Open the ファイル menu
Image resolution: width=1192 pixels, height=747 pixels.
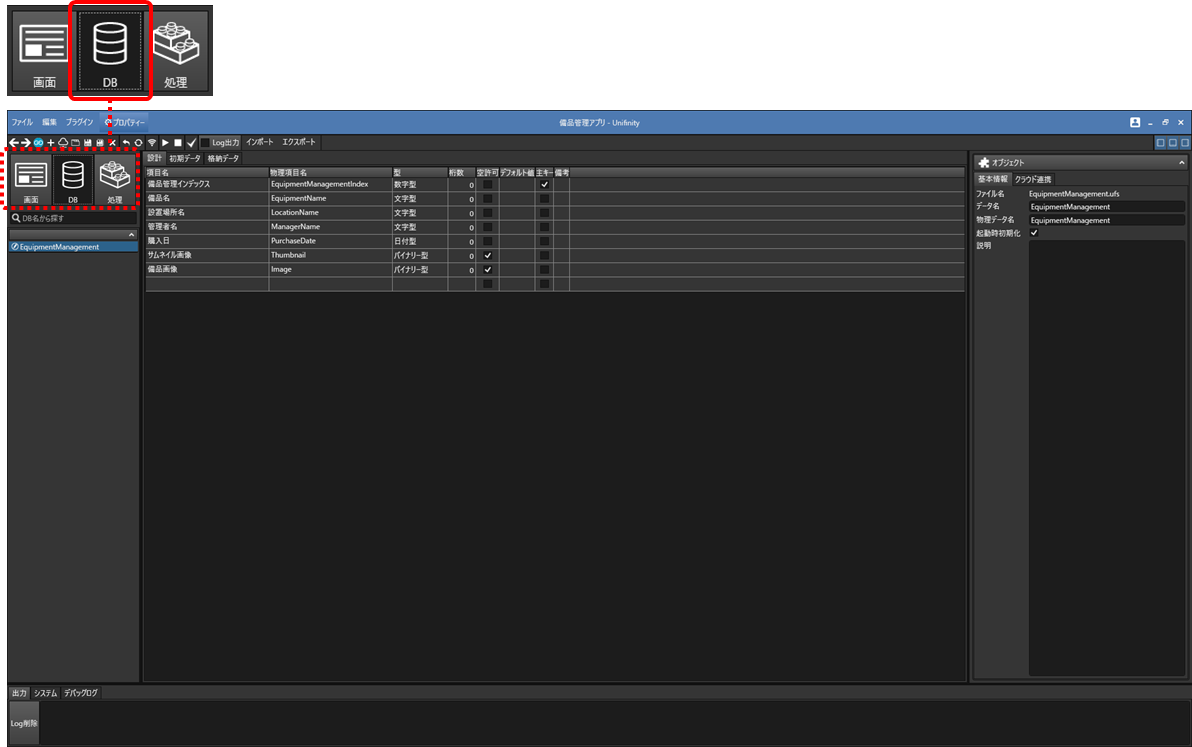click(21, 122)
